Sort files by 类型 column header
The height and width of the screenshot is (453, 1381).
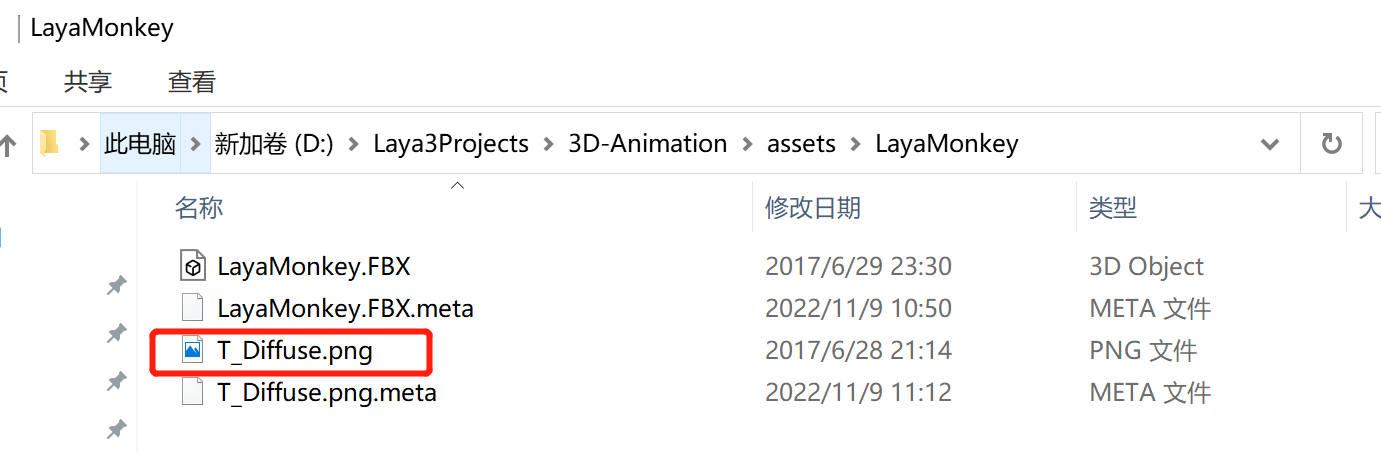tap(1113, 208)
